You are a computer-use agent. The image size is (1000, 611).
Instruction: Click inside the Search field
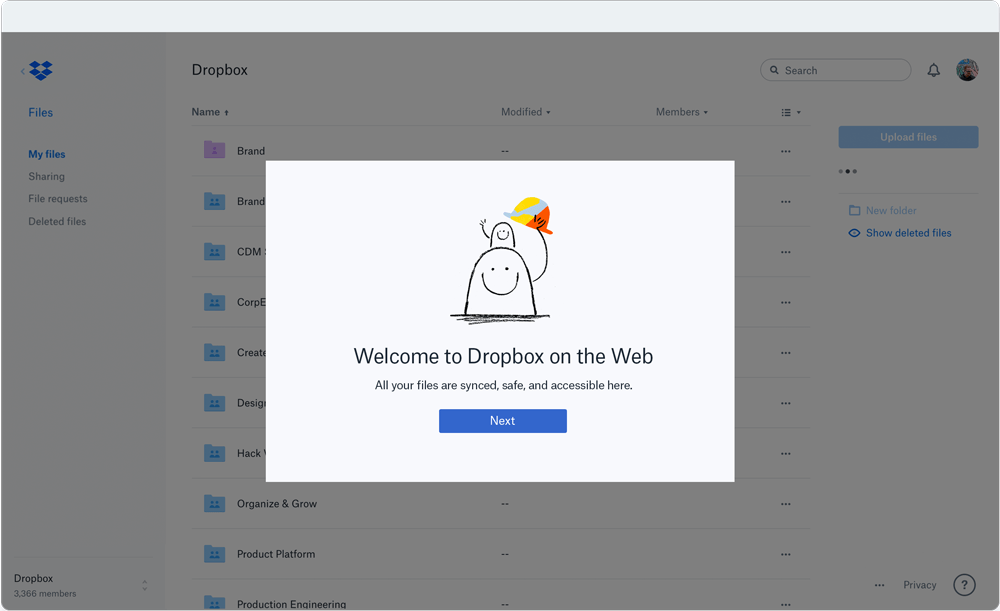(840, 70)
